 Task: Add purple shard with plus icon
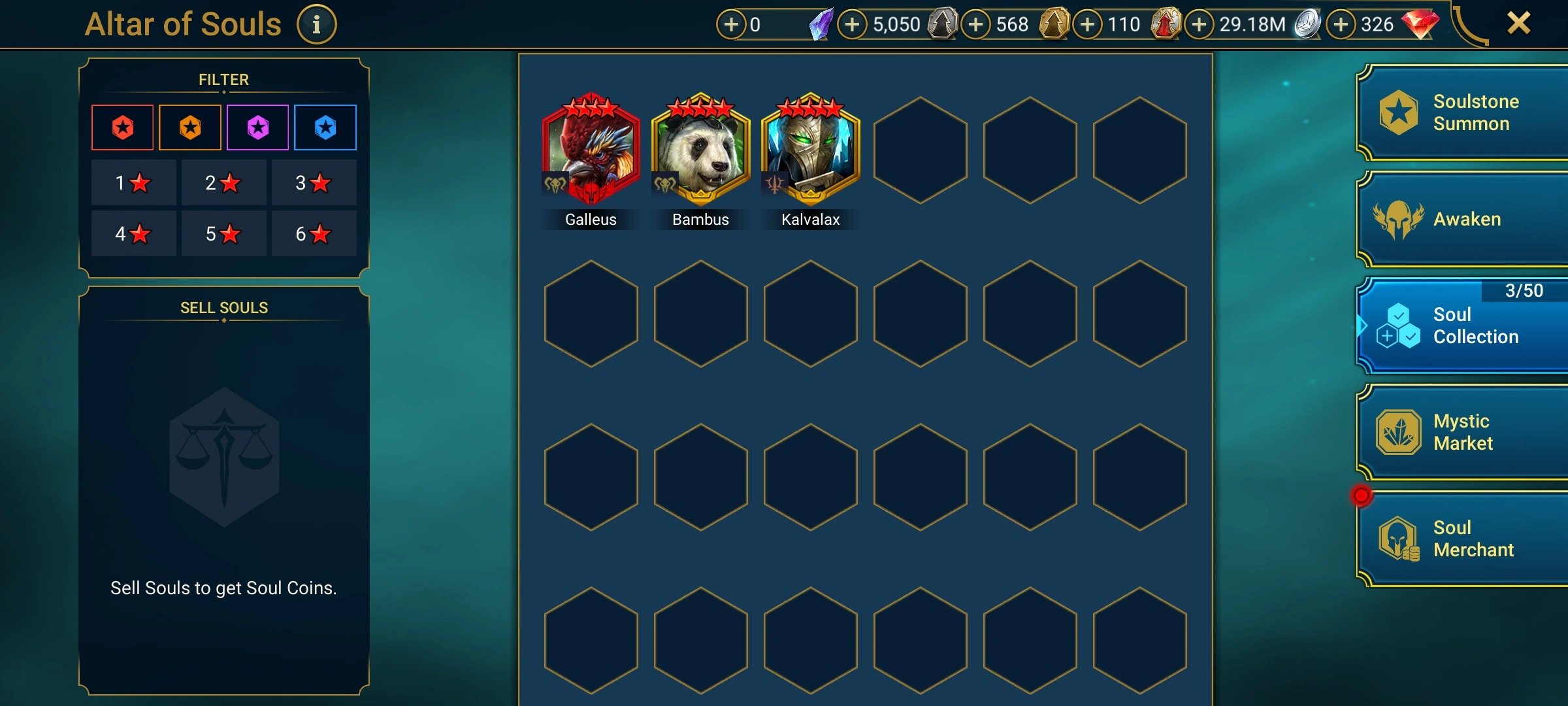coord(731,25)
